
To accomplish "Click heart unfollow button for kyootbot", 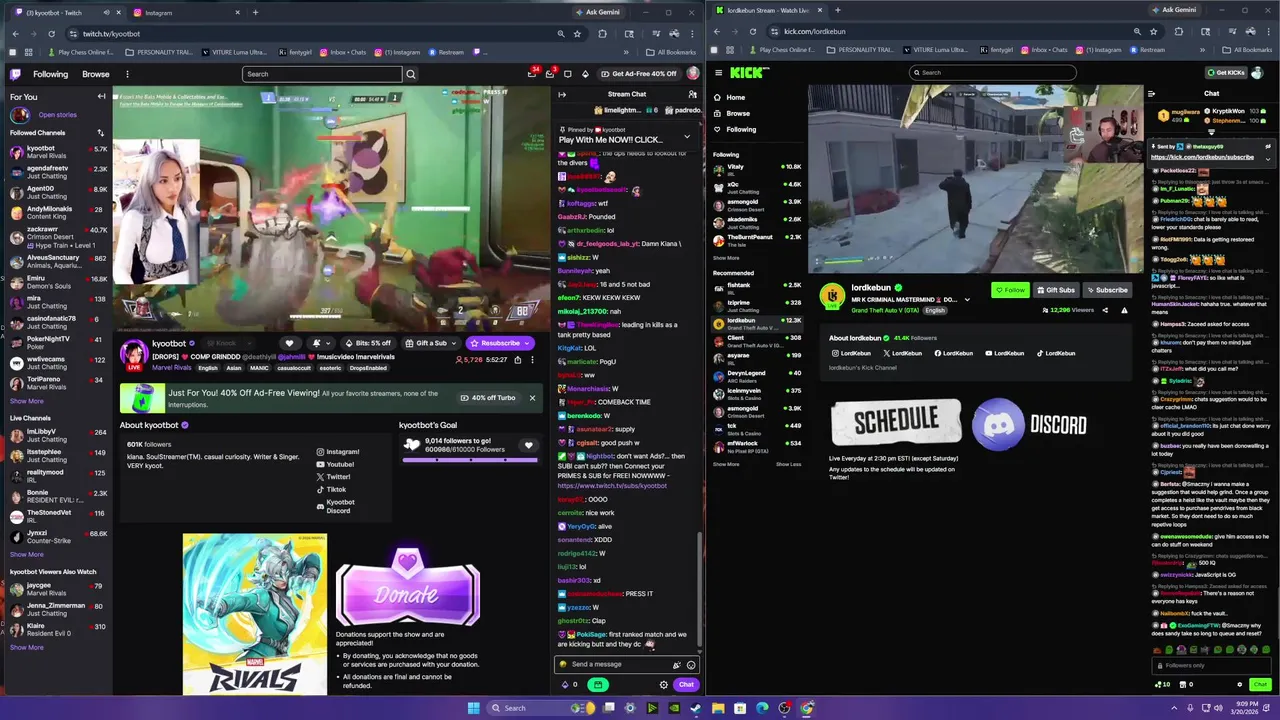I will pyautogui.click(x=289, y=343).
